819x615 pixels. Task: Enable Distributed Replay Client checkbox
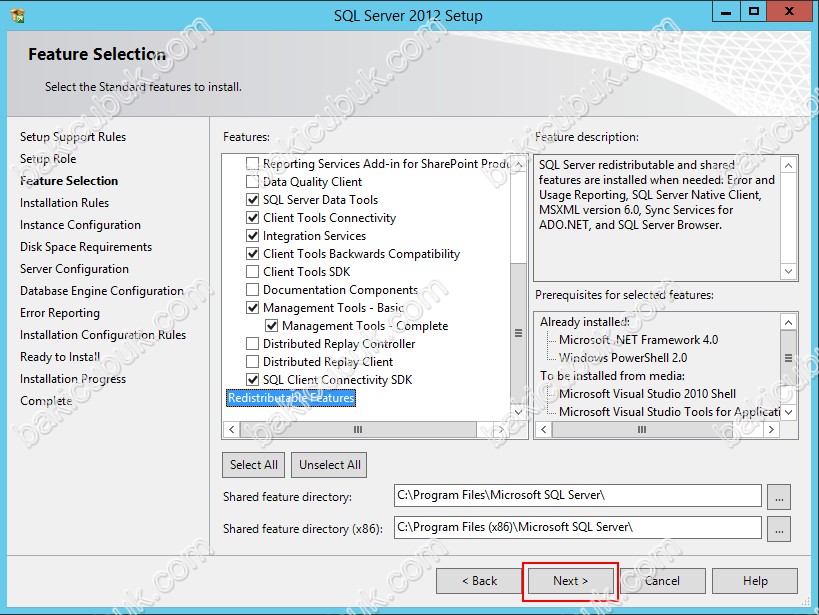click(x=252, y=362)
